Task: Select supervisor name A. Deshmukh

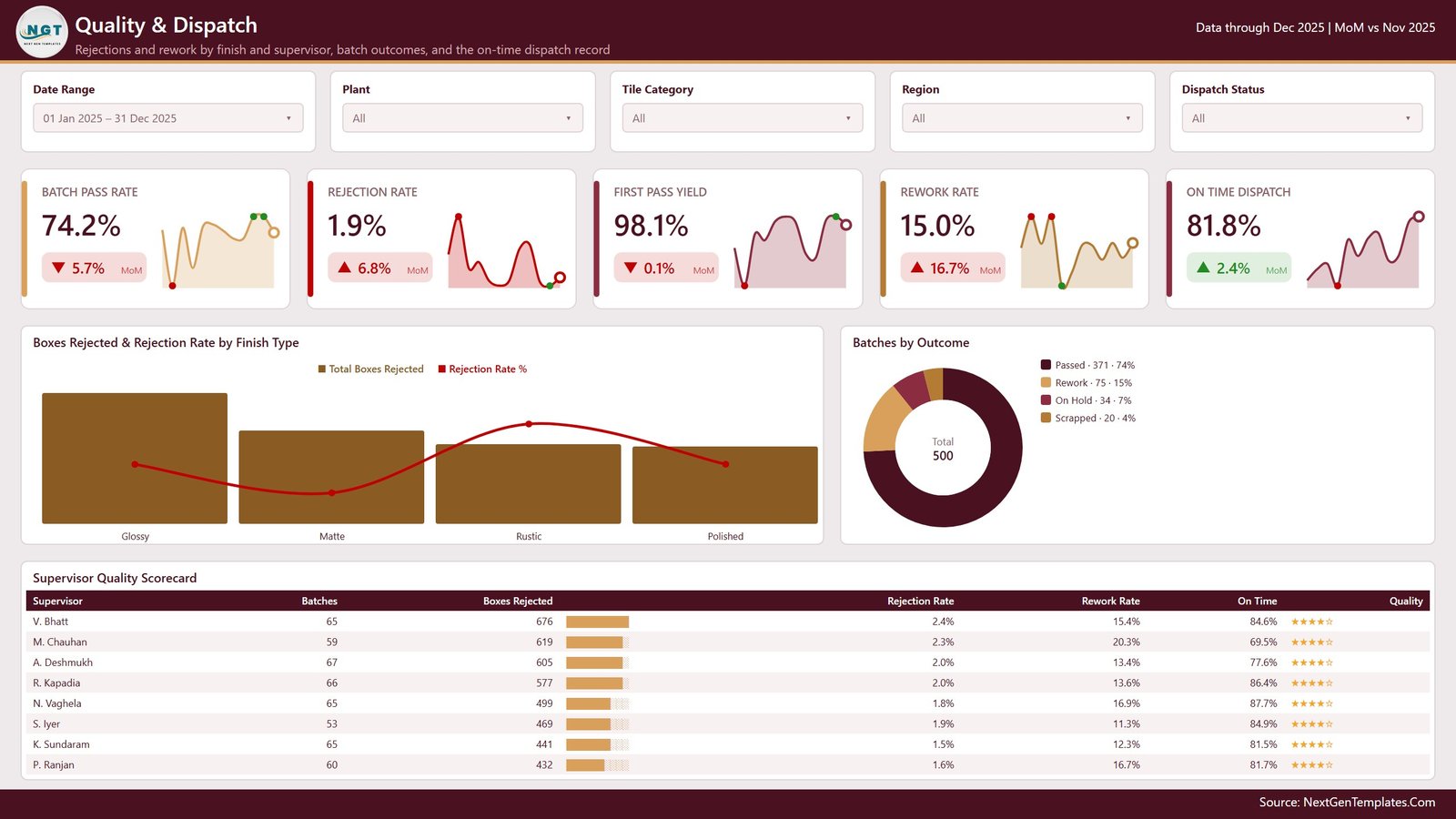Action: point(63,662)
